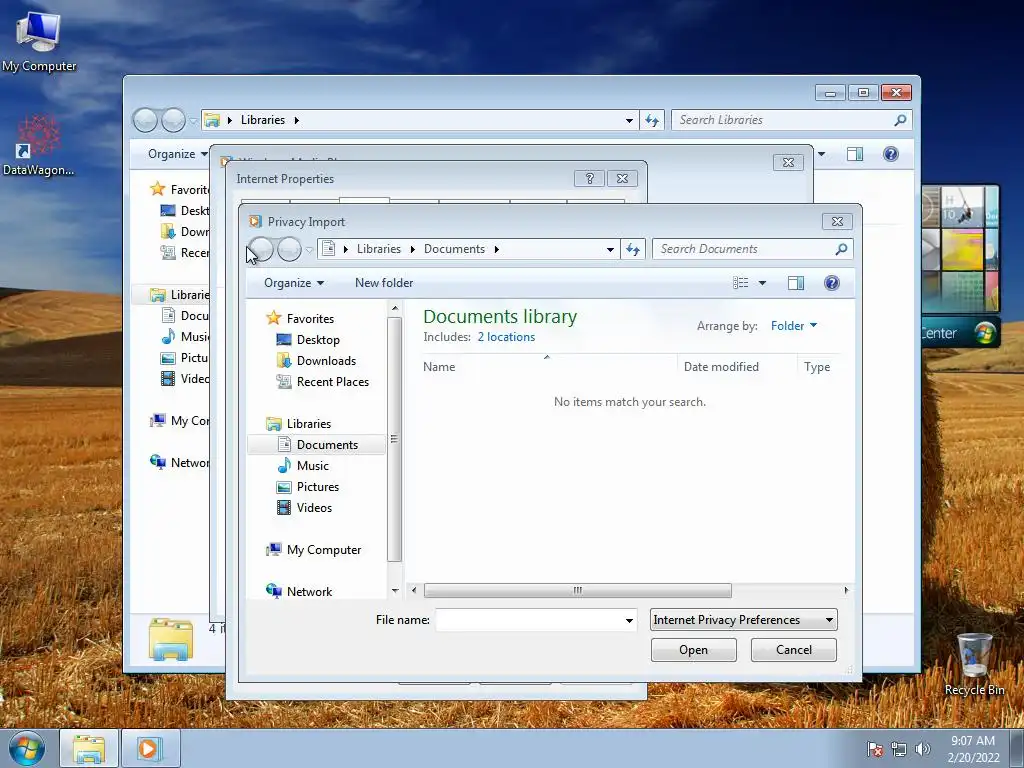The image size is (1024, 768).
Task: Select Downloads in the Privacy Import sidebar
Action: [326, 360]
